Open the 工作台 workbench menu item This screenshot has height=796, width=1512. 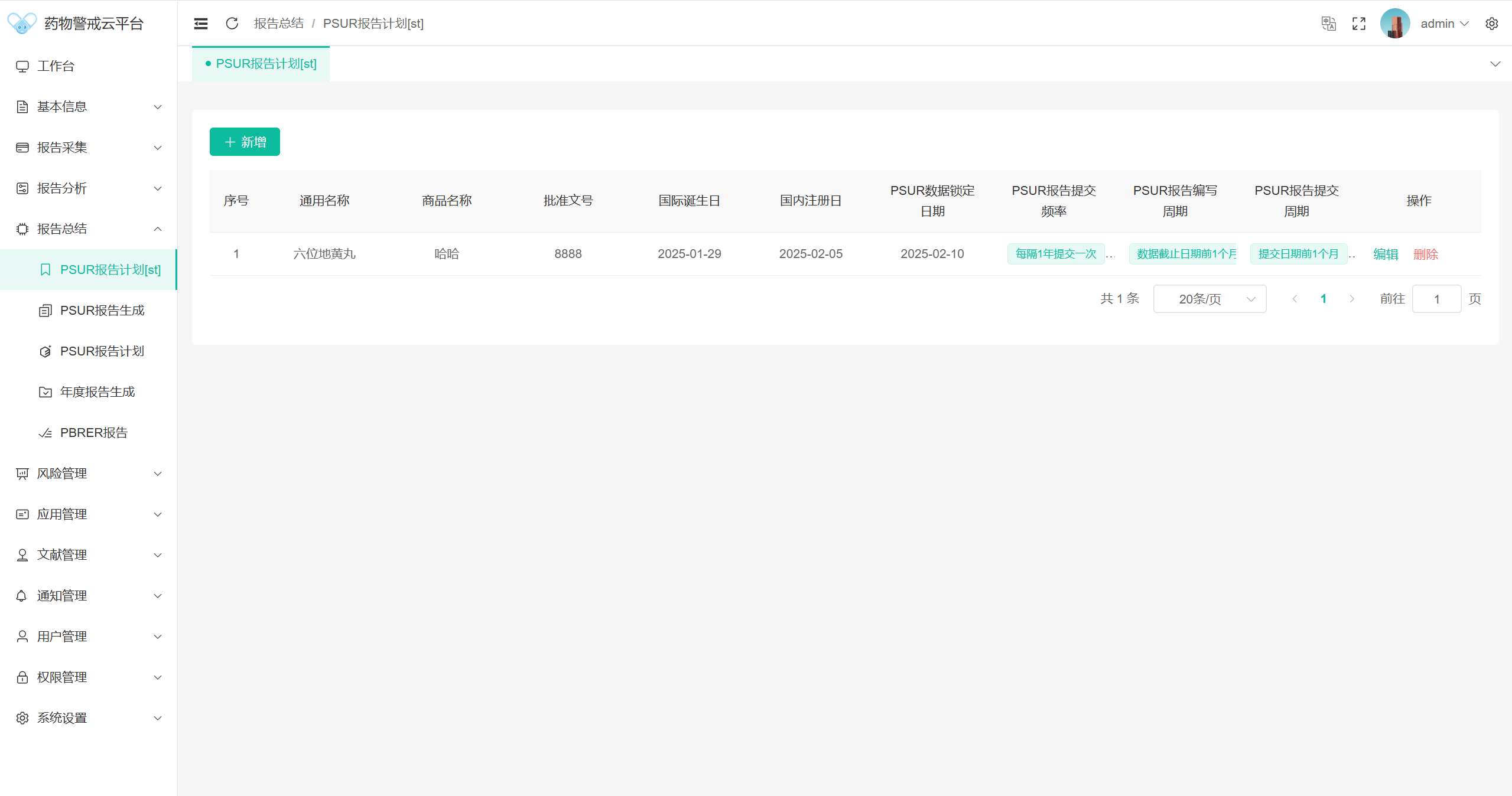(x=56, y=66)
